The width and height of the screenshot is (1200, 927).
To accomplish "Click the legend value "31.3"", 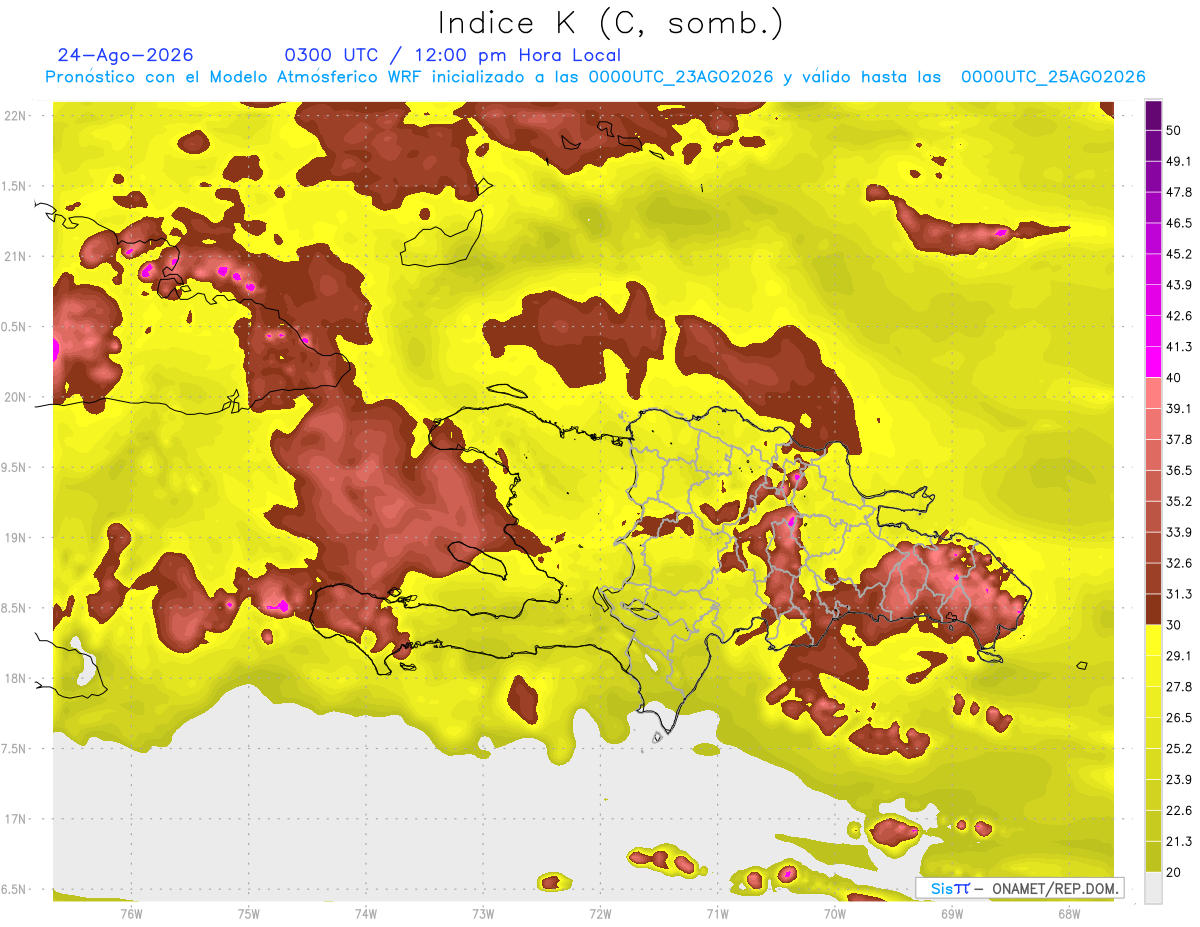I will pos(1180,594).
